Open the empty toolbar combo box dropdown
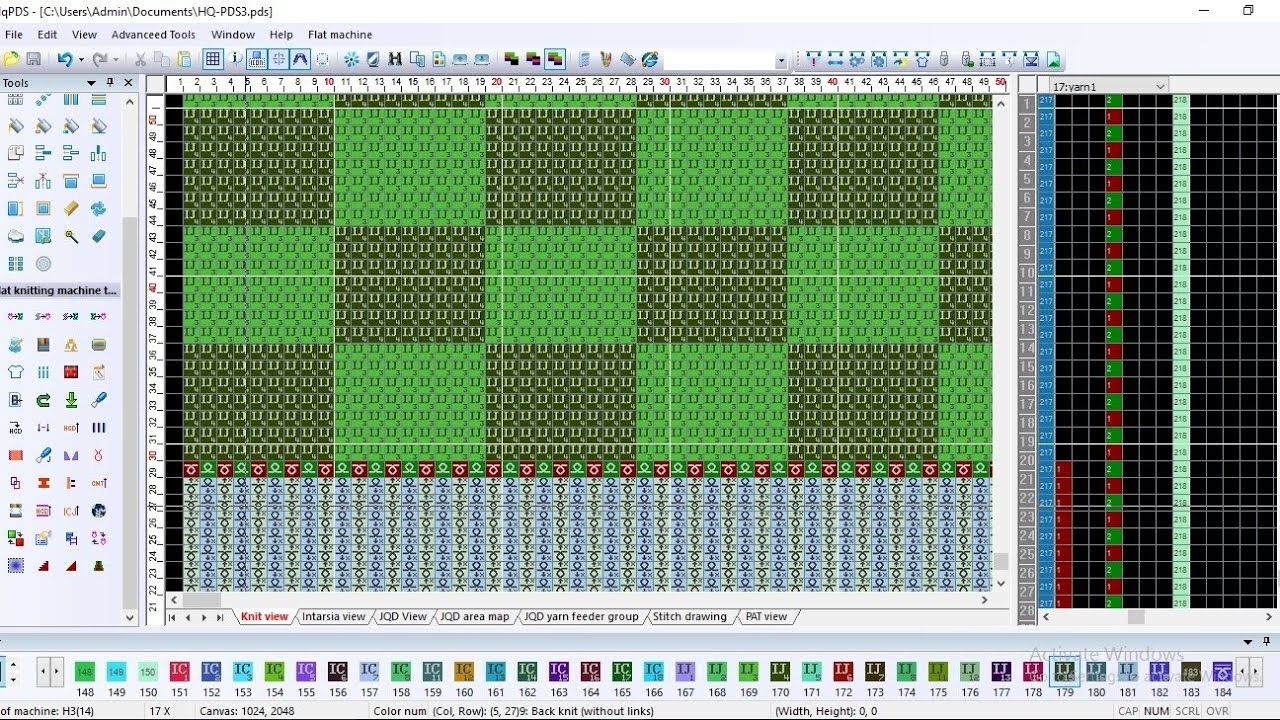 coord(781,61)
